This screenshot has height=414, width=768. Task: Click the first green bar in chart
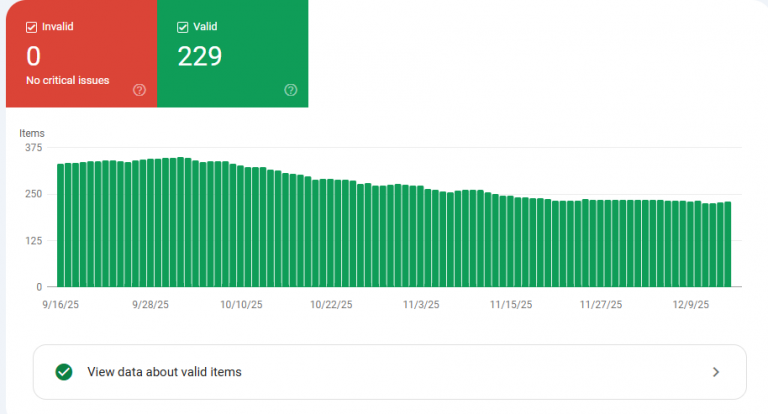tap(61, 225)
